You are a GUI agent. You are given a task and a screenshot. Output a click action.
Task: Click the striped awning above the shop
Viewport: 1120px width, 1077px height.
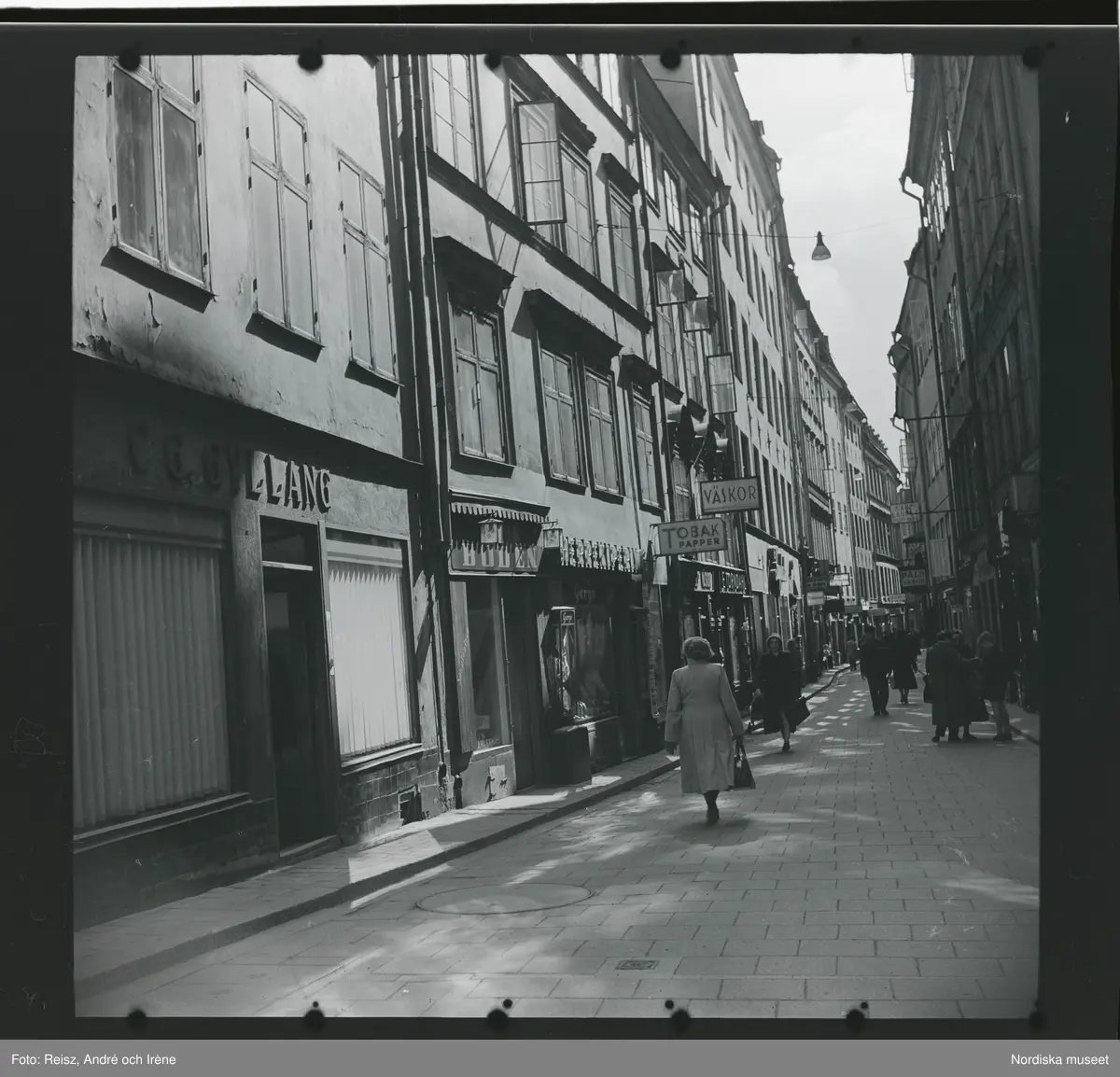(497, 512)
